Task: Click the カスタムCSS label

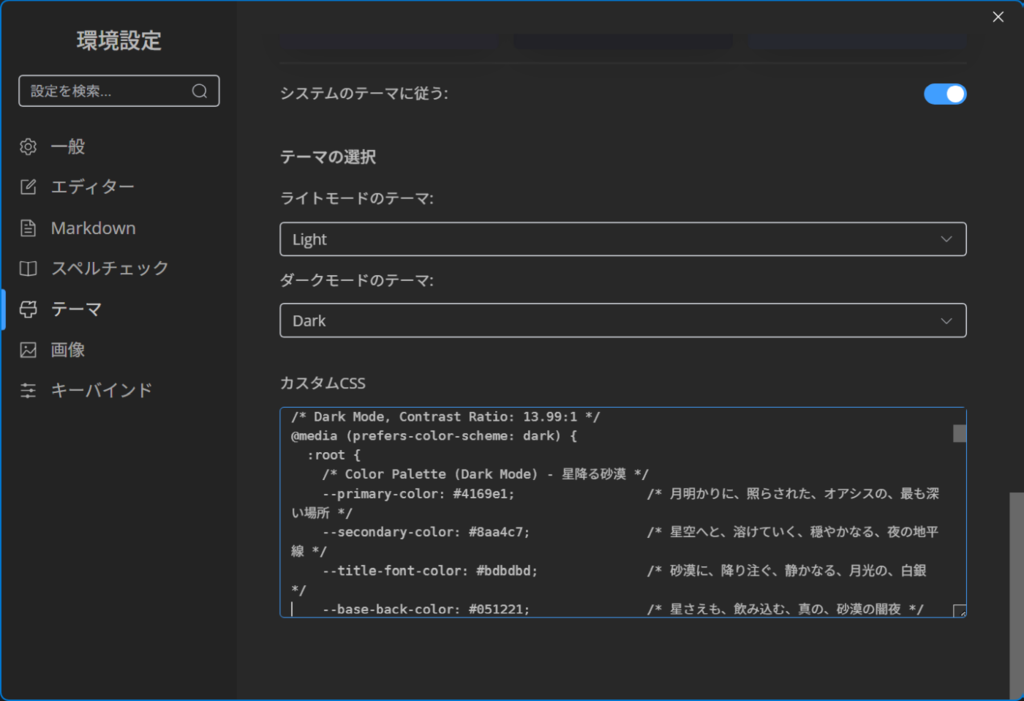Action: 323,383
